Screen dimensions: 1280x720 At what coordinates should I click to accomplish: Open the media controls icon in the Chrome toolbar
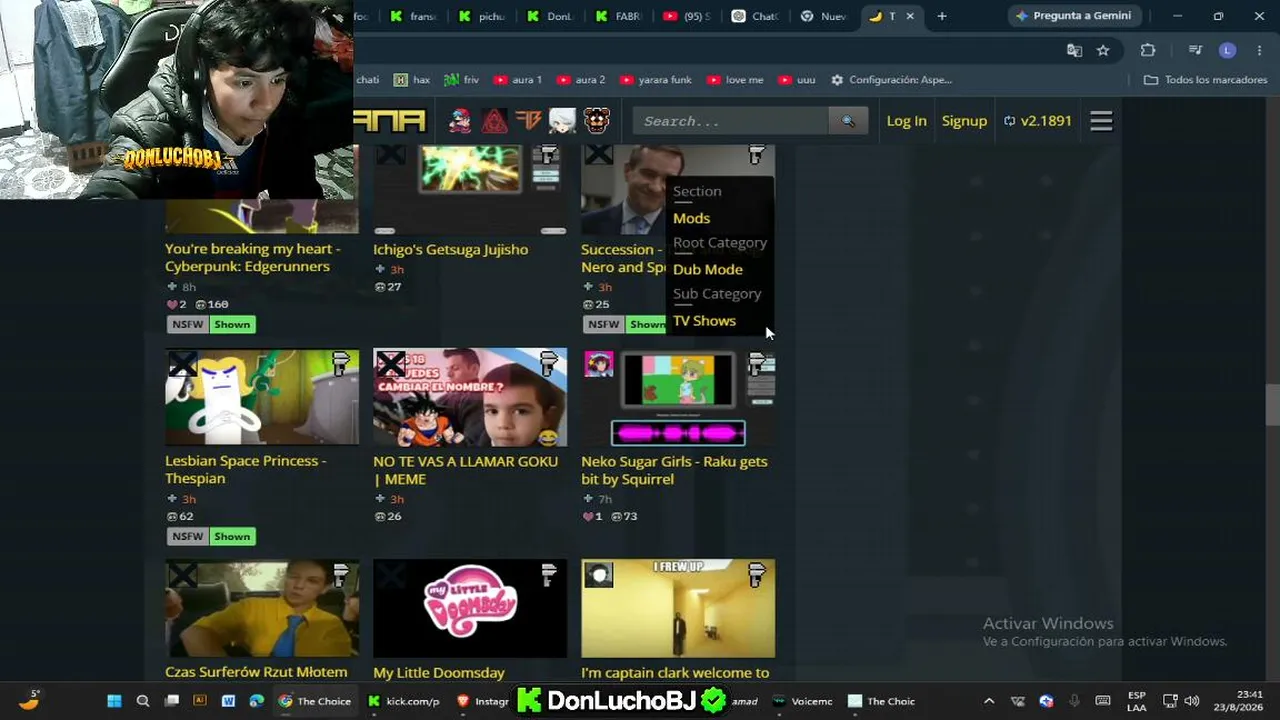tap(1195, 50)
